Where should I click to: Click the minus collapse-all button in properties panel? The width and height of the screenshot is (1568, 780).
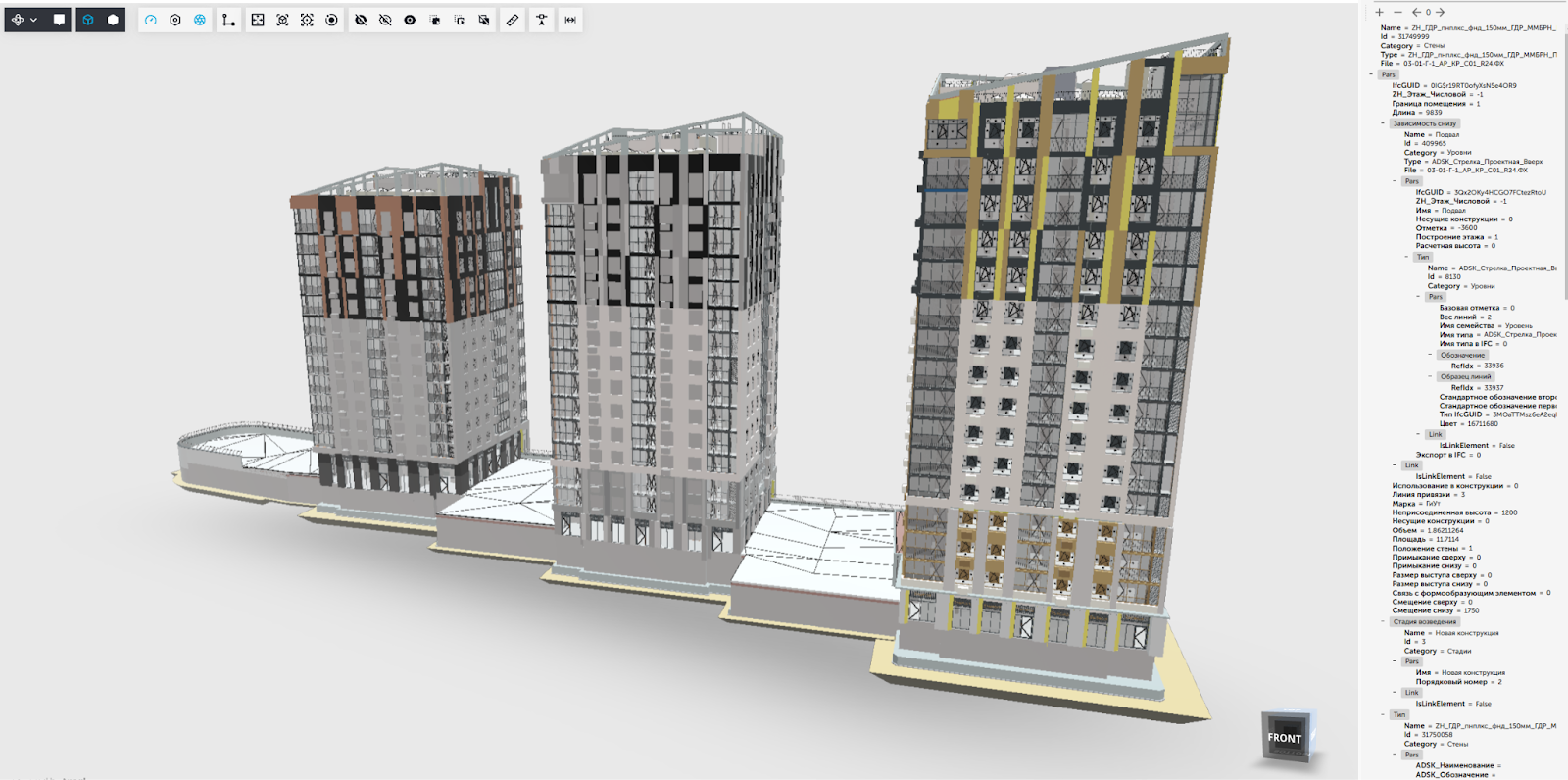click(1397, 13)
